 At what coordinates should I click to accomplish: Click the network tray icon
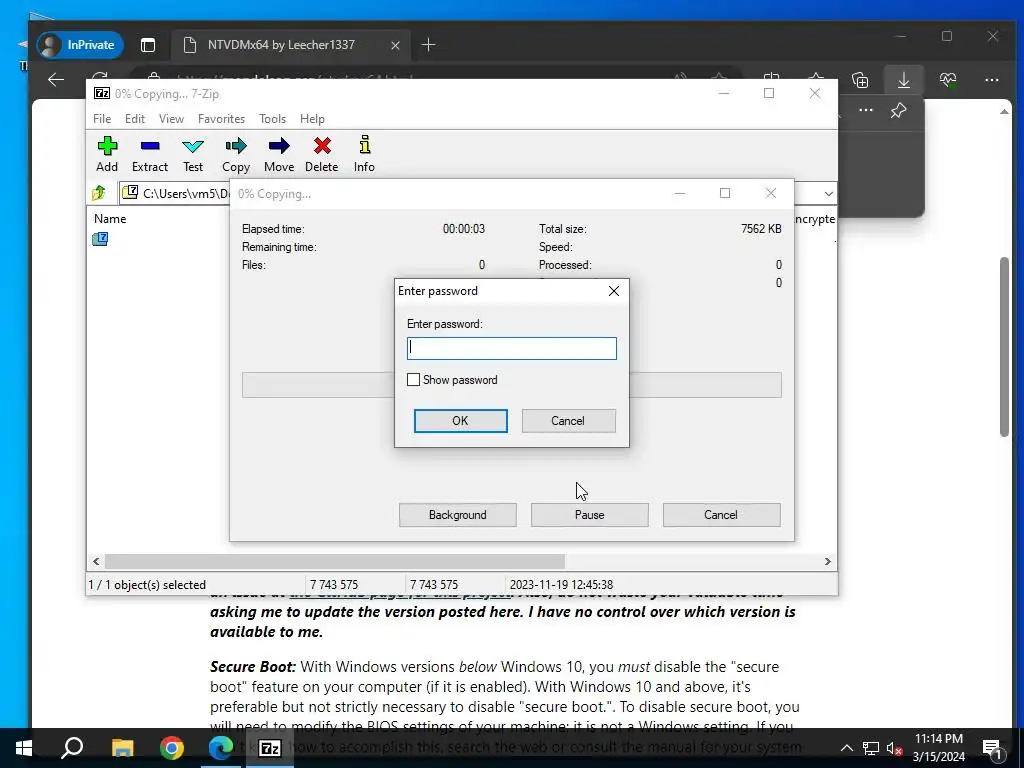[871, 748]
